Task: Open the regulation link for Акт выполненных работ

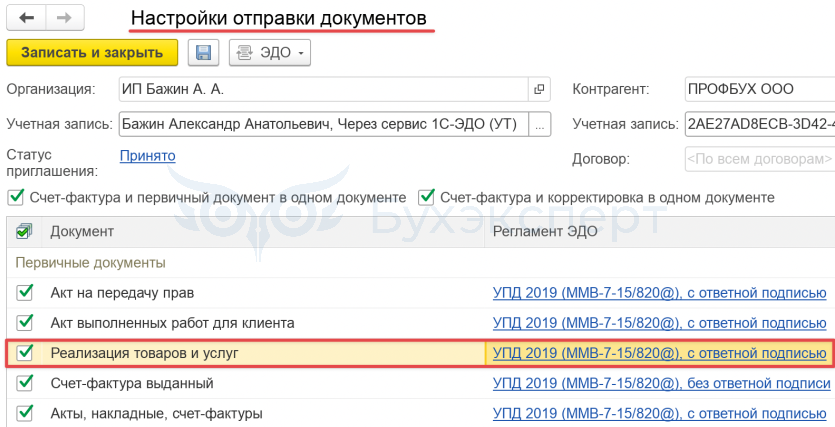Action: pyautogui.click(x=660, y=323)
